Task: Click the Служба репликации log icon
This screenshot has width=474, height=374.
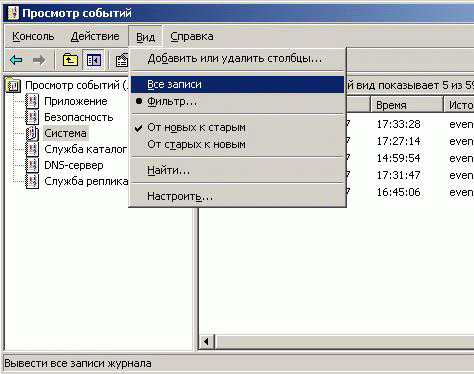Action: tap(32, 181)
